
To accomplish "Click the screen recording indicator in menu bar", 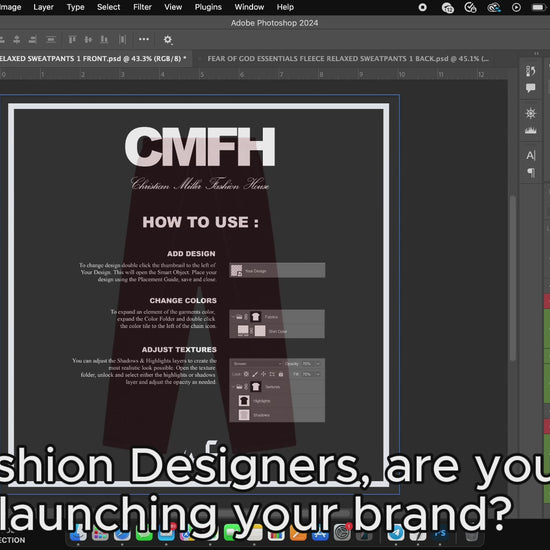I will (x=423, y=7).
